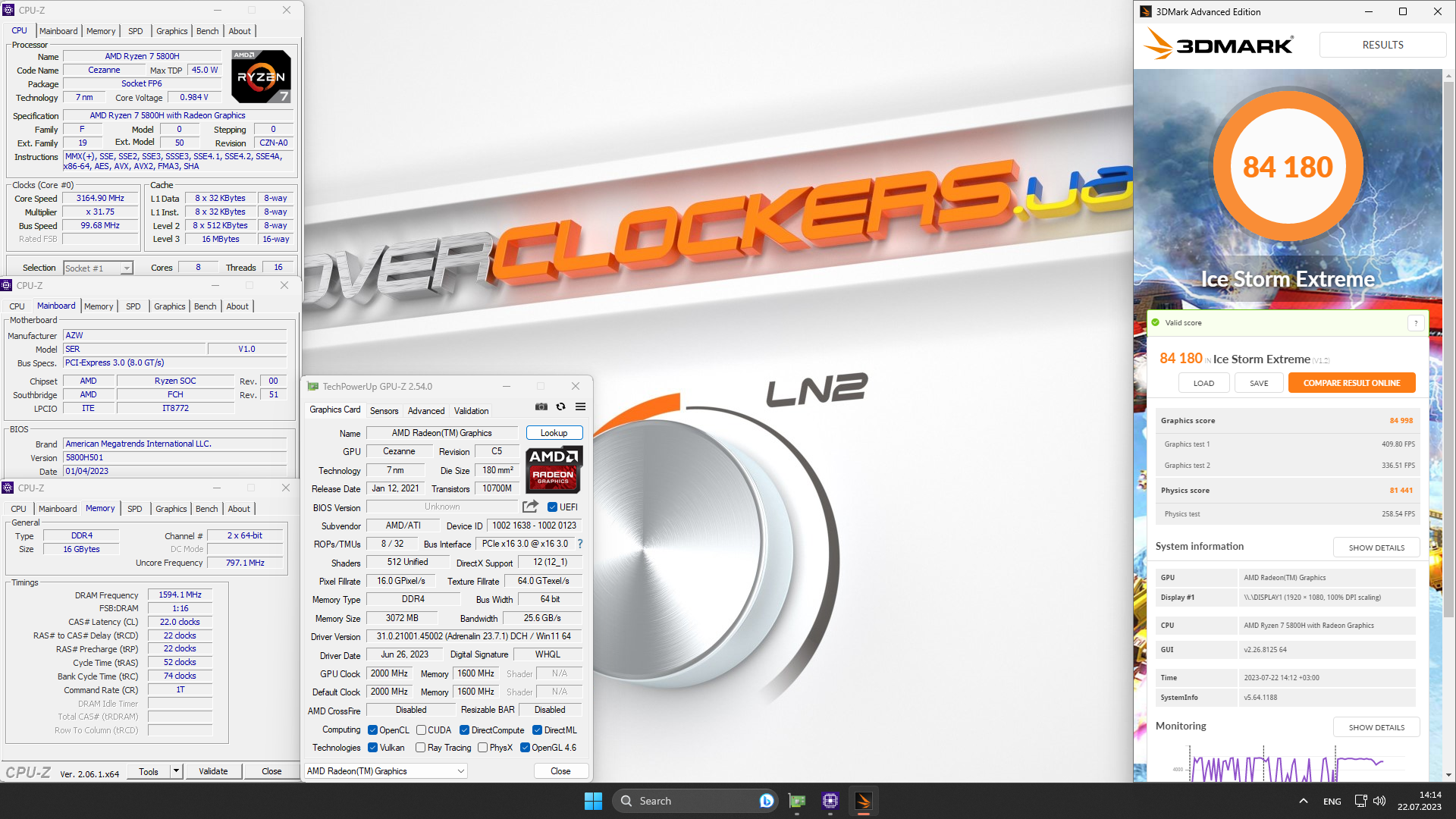Toggle the PhysX checkbox
This screenshot has width=1456, height=819.
(483, 748)
